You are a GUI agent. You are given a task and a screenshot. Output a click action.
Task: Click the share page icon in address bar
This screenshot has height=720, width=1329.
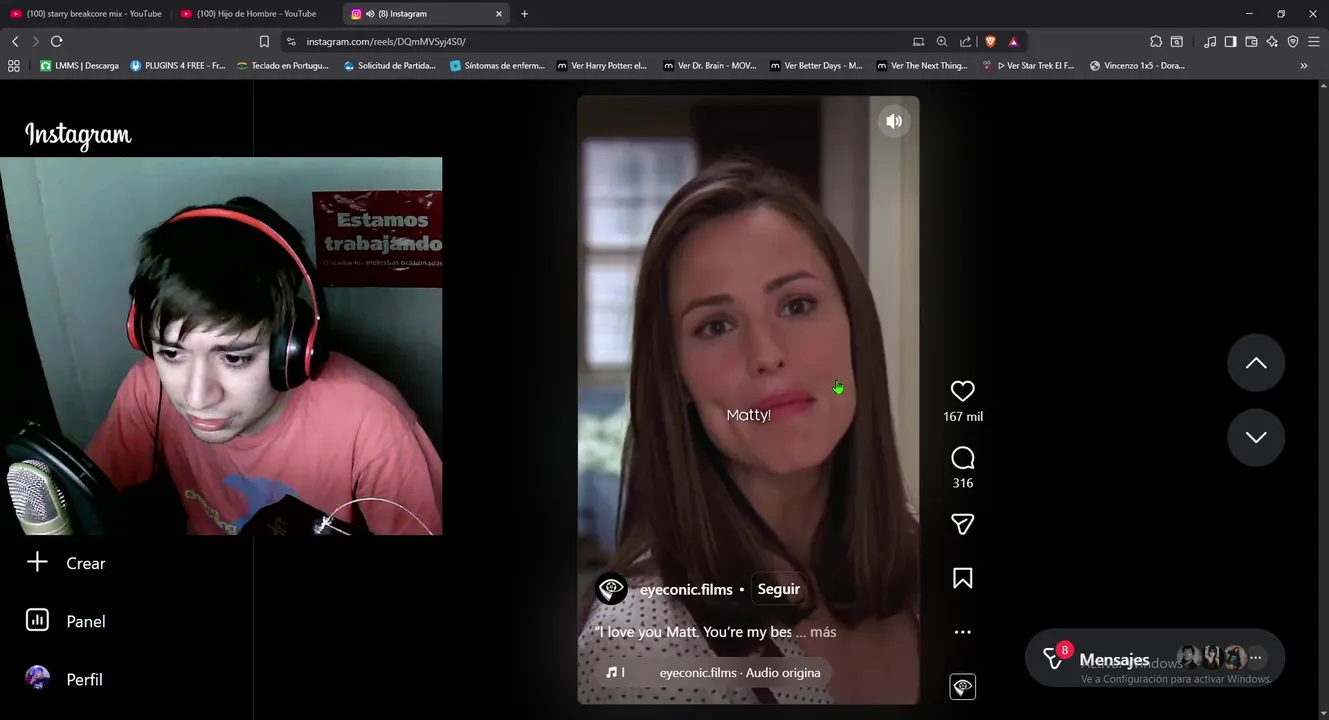click(x=965, y=41)
